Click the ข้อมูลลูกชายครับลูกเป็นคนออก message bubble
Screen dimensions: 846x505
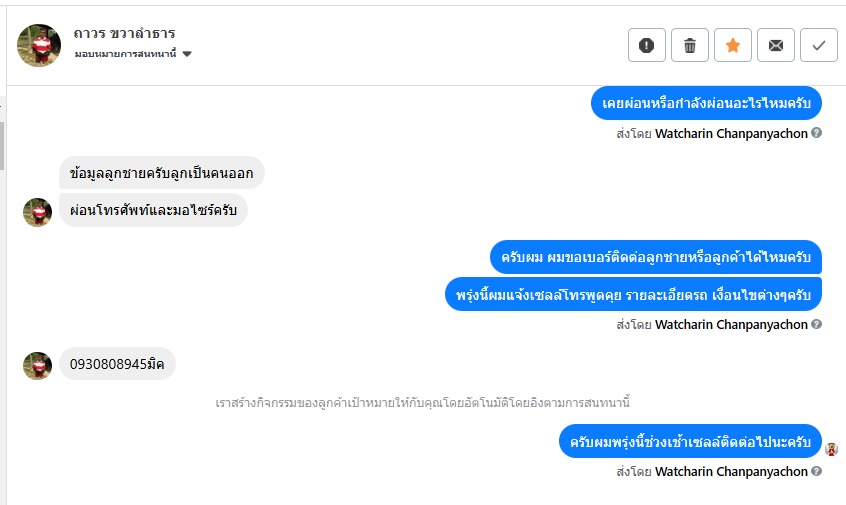click(161, 173)
